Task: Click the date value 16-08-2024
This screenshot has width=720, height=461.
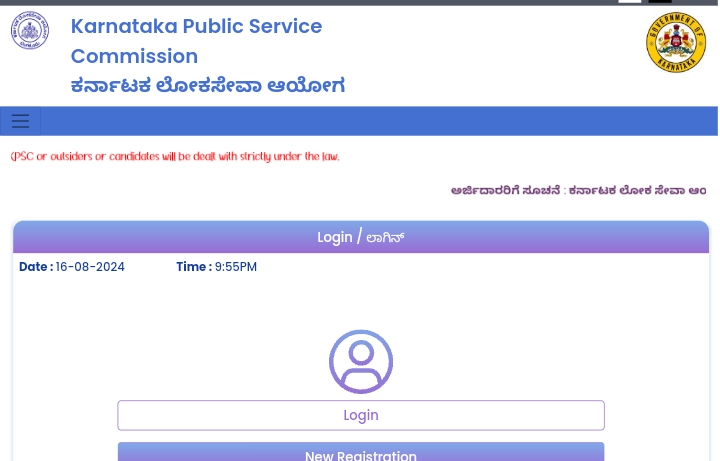Action: pyautogui.click(x=90, y=267)
